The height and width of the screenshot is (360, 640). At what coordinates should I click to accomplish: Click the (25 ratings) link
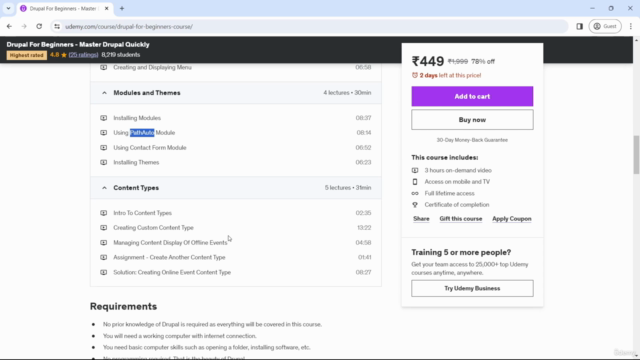click(83, 55)
